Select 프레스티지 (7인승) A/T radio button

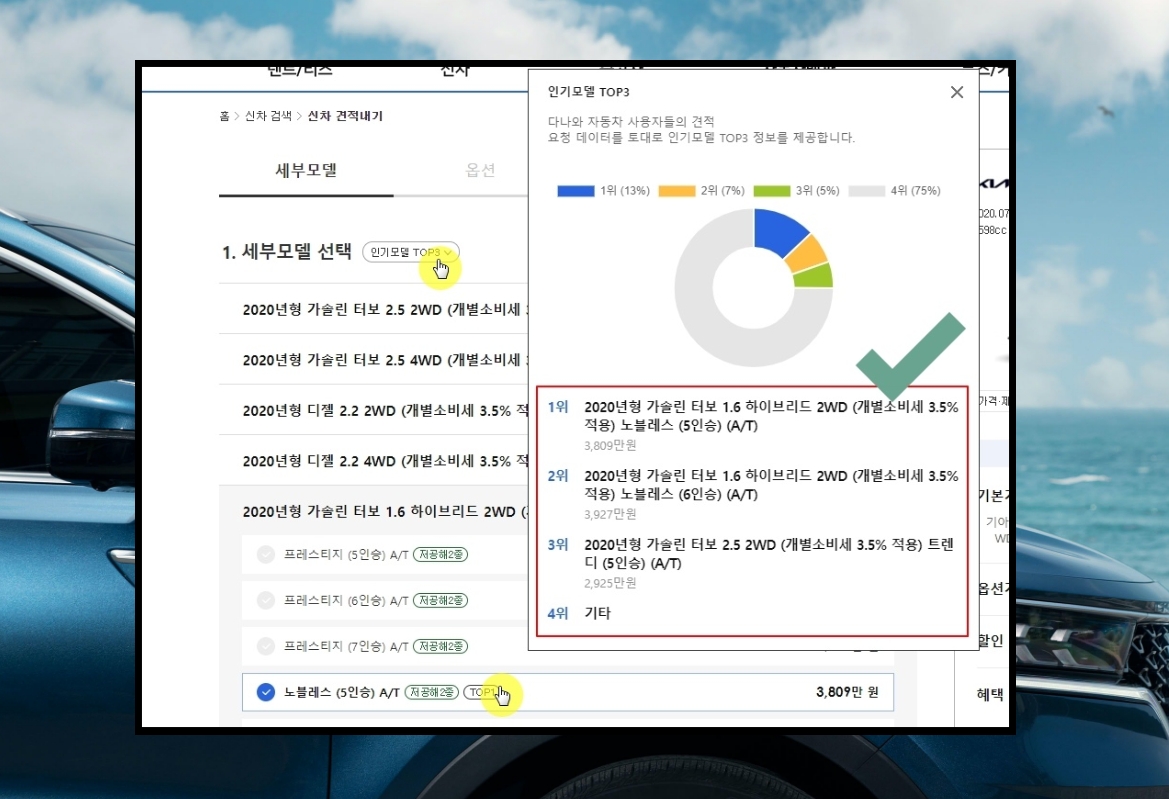(x=265, y=646)
